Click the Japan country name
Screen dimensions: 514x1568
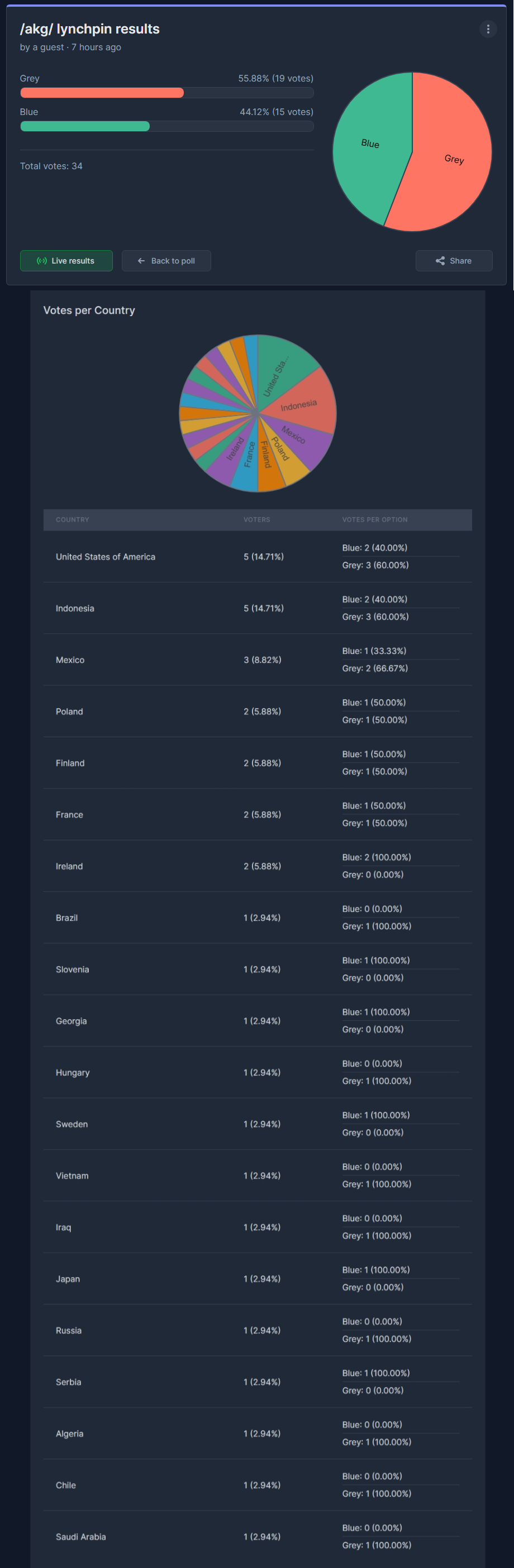(x=68, y=1279)
